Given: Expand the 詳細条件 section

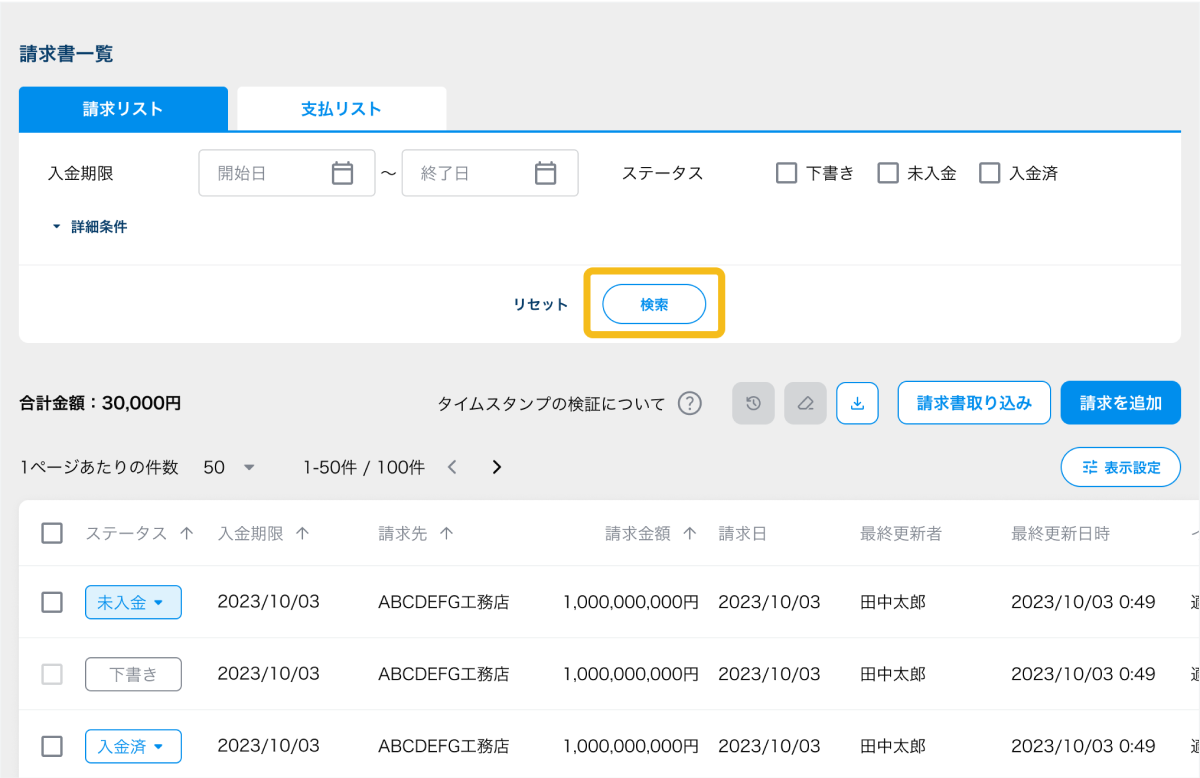Looking at the screenshot, I should pyautogui.click(x=90, y=227).
